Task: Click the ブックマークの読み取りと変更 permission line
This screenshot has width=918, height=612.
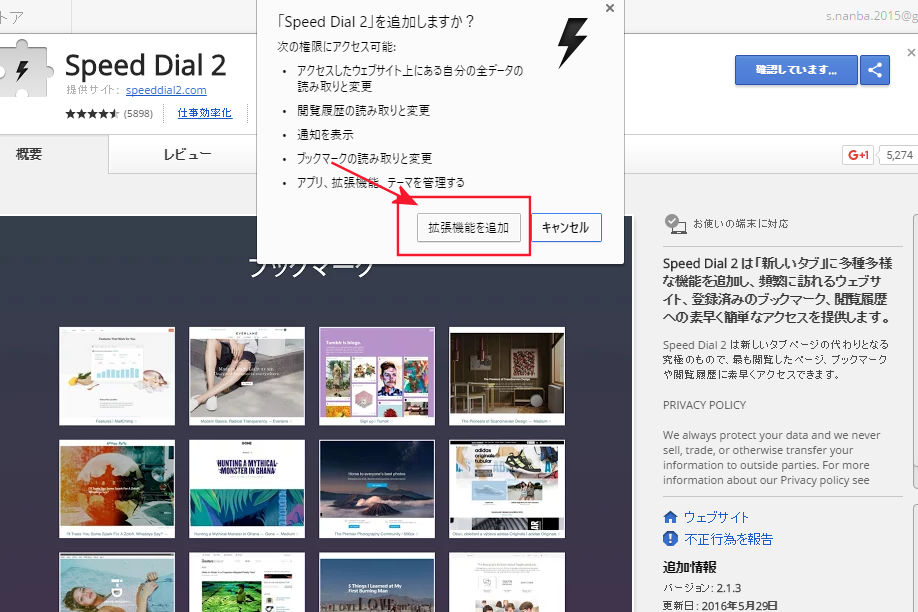Action: (364, 159)
